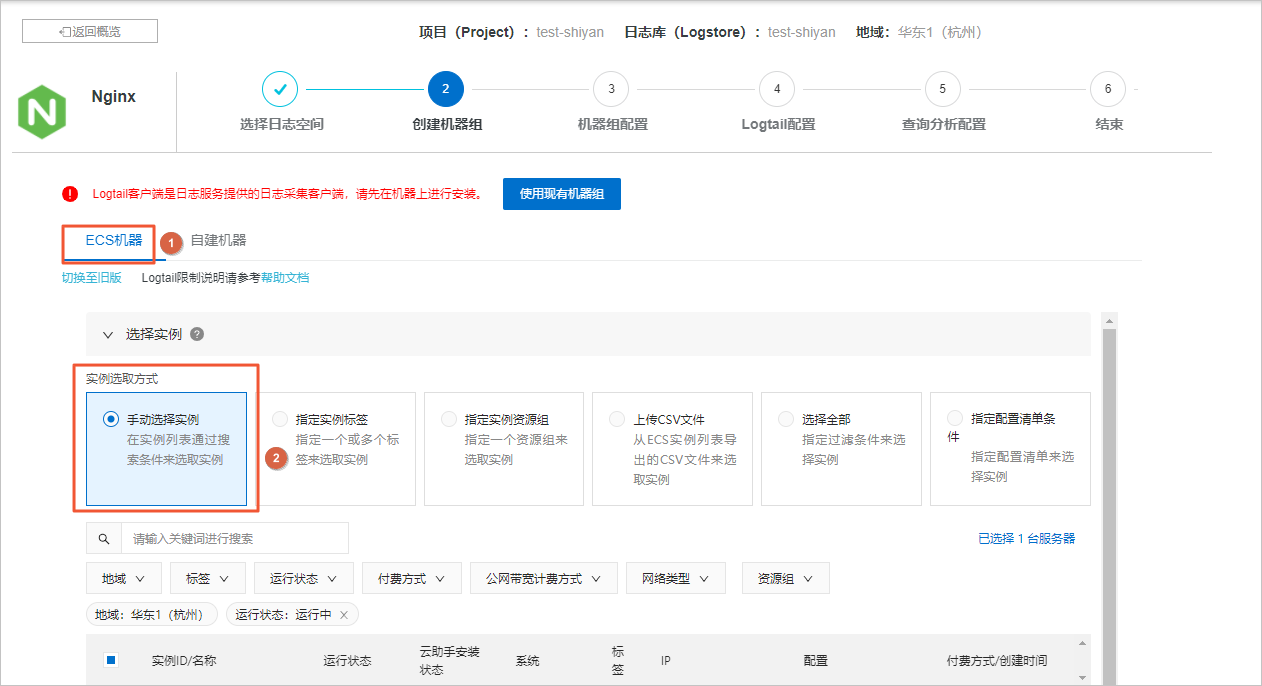Image resolution: width=1262 pixels, height=686 pixels.
Task: Open the 帮助文档 link
Action: 285,278
